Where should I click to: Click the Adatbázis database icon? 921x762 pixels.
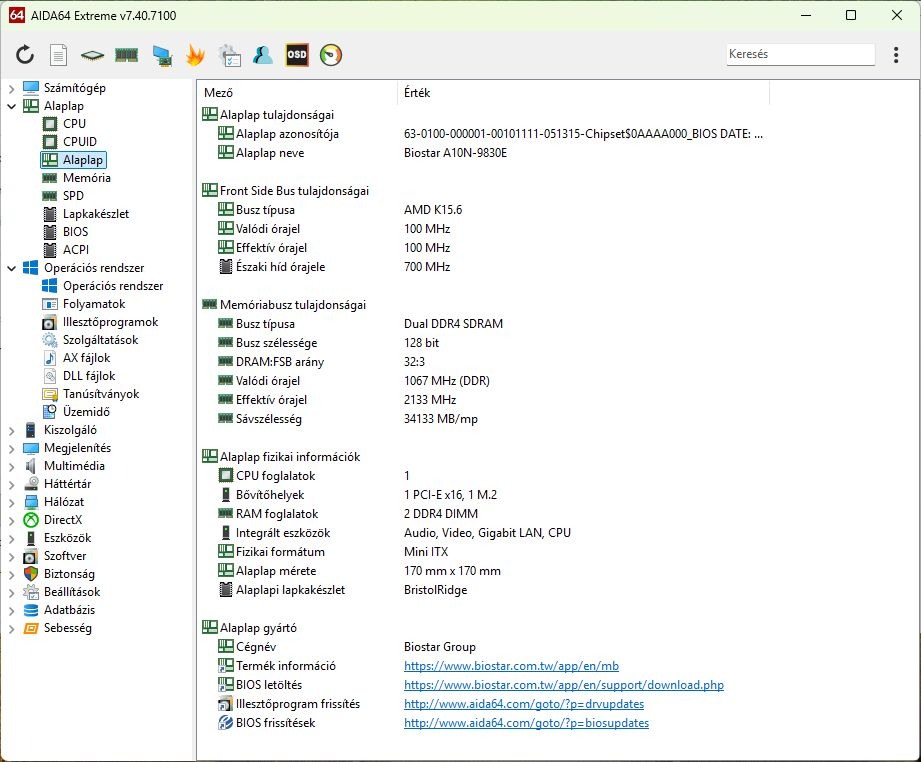(31, 610)
